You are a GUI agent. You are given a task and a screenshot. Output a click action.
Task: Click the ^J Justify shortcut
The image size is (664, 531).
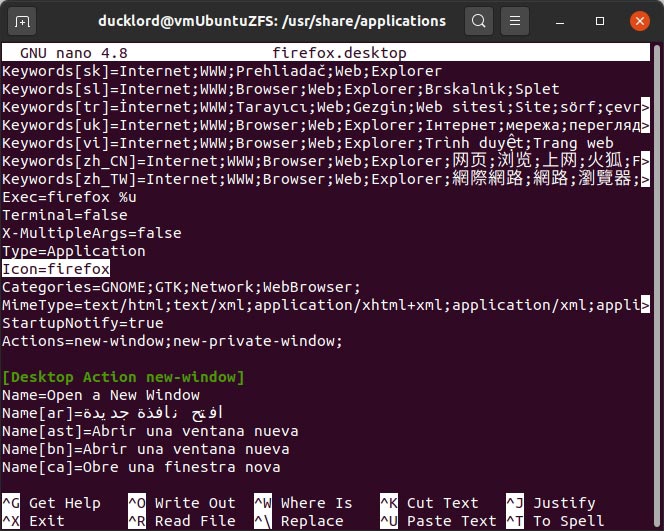[551, 503]
